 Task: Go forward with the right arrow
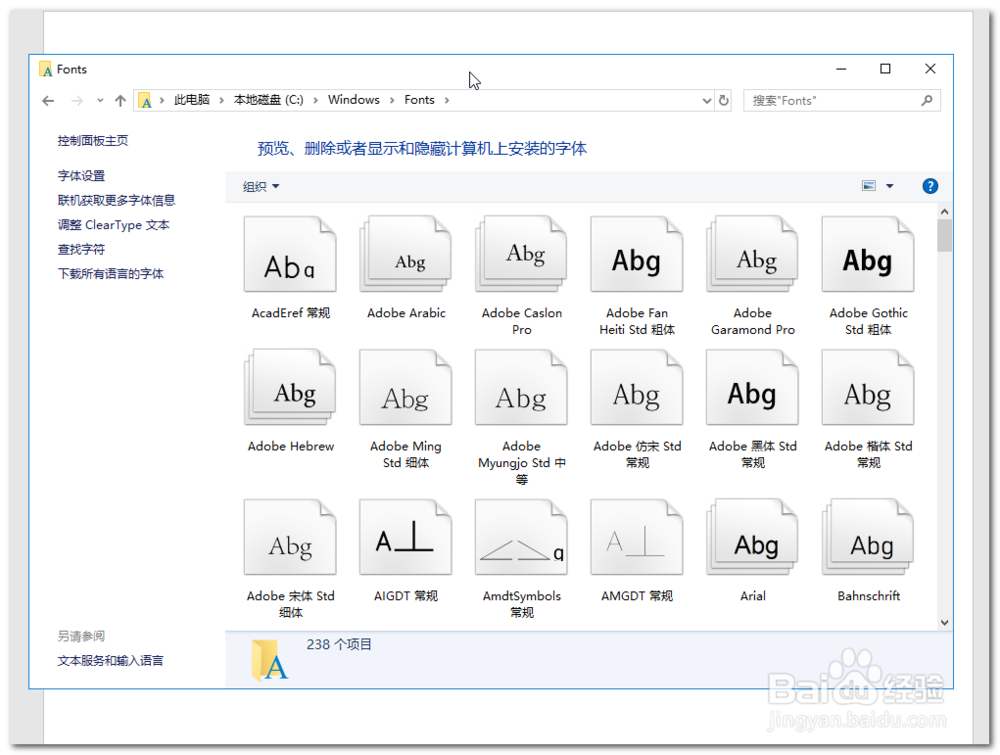click(x=77, y=101)
